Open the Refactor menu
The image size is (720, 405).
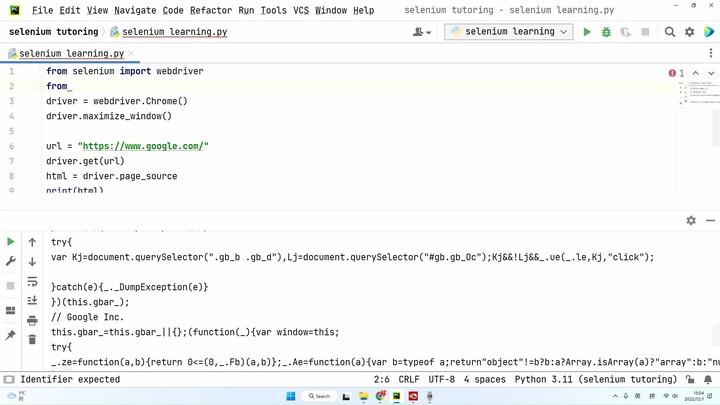coord(210,10)
